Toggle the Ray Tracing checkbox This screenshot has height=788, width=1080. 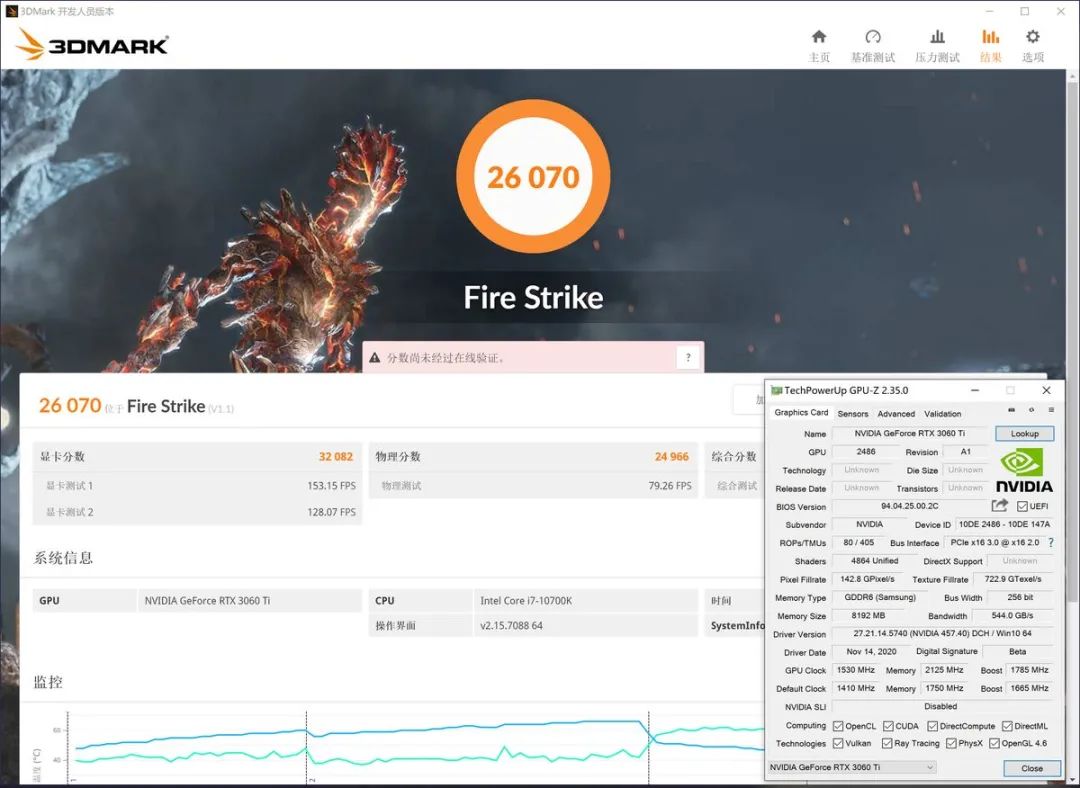pyautogui.click(x=887, y=743)
